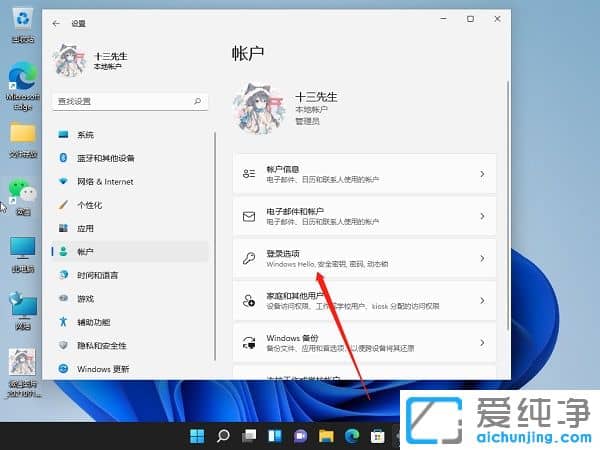Click the Account info contact-card icon
This screenshot has height=450, width=600.
[249, 174]
